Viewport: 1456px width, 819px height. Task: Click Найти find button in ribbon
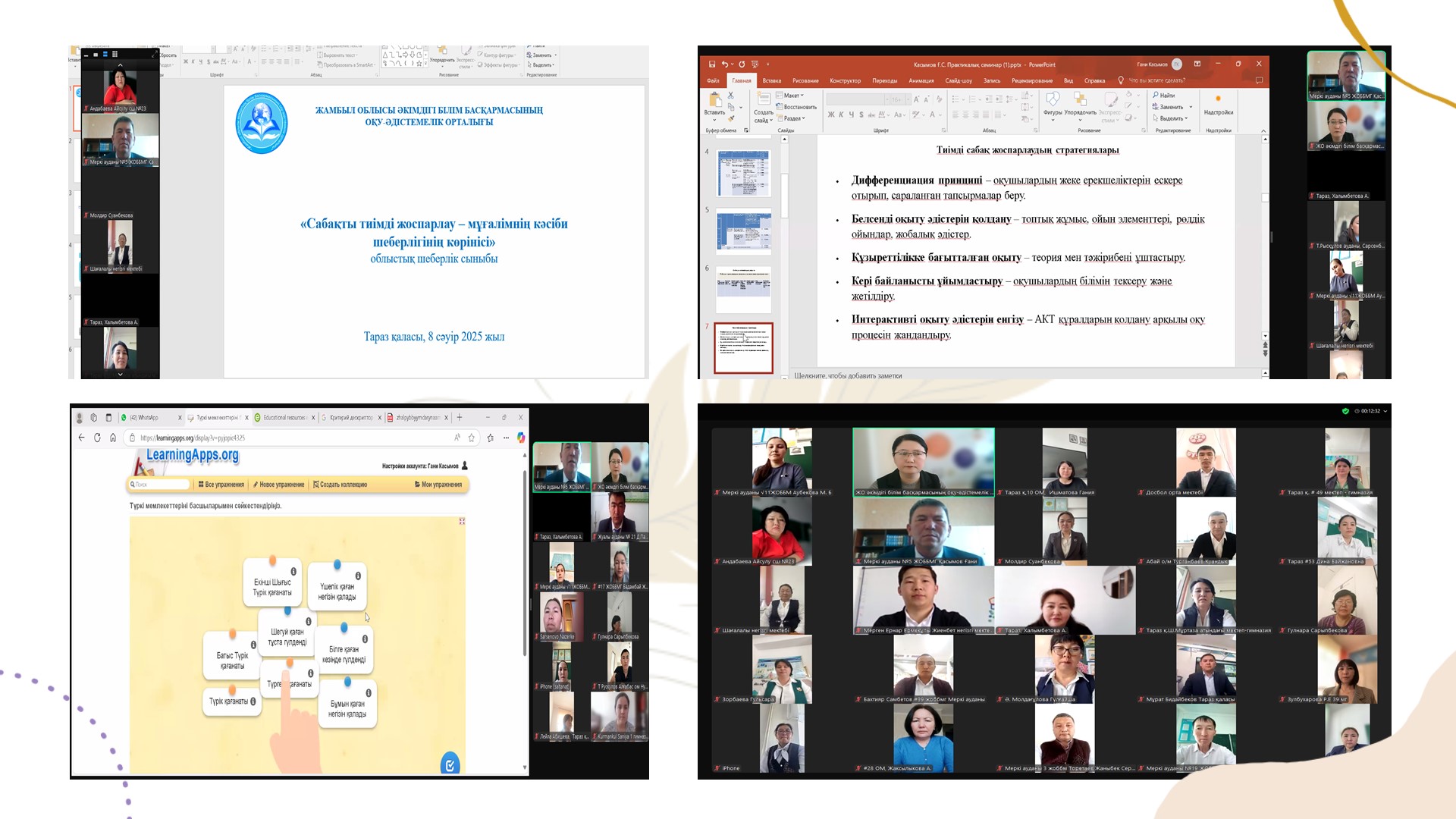coord(1164,96)
